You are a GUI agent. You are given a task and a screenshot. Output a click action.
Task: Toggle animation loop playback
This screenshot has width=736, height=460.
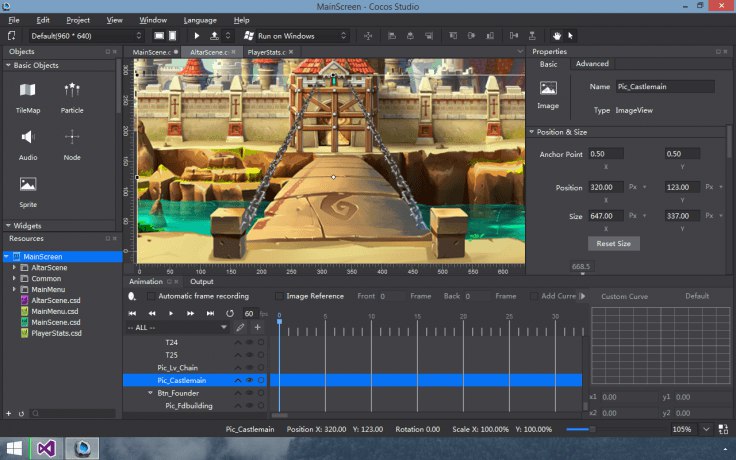[x=230, y=313]
